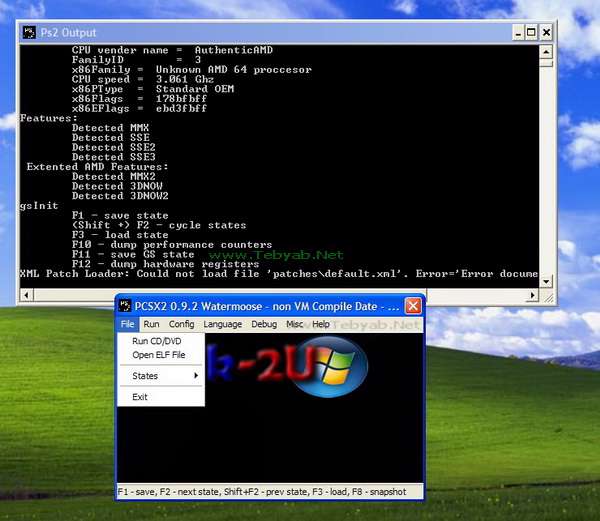Viewport: 600px width, 521px height.
Task: Choose Exit from the File menu
Action: click(x=161, y=397)
